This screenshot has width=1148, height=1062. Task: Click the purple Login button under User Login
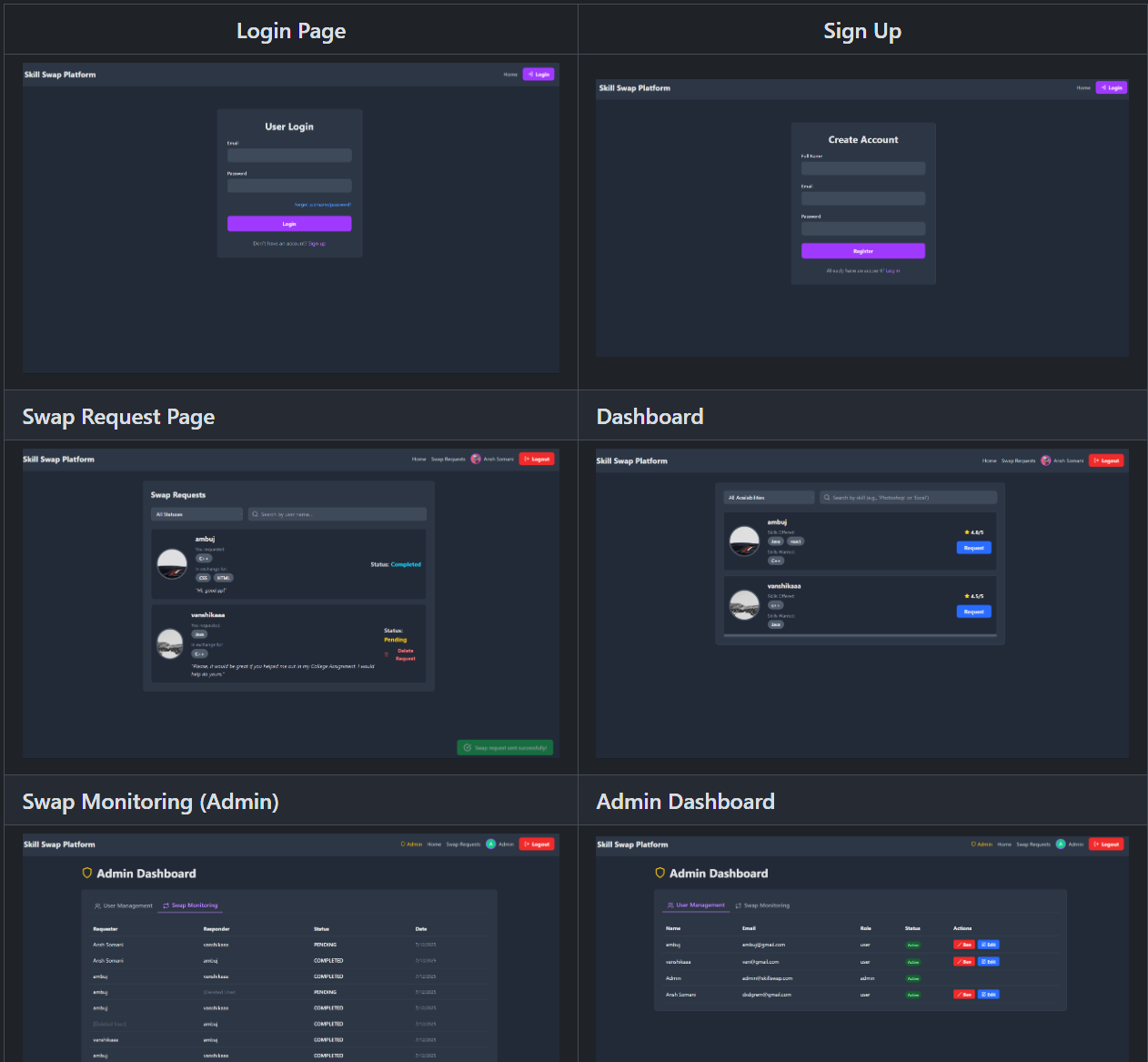289,224
